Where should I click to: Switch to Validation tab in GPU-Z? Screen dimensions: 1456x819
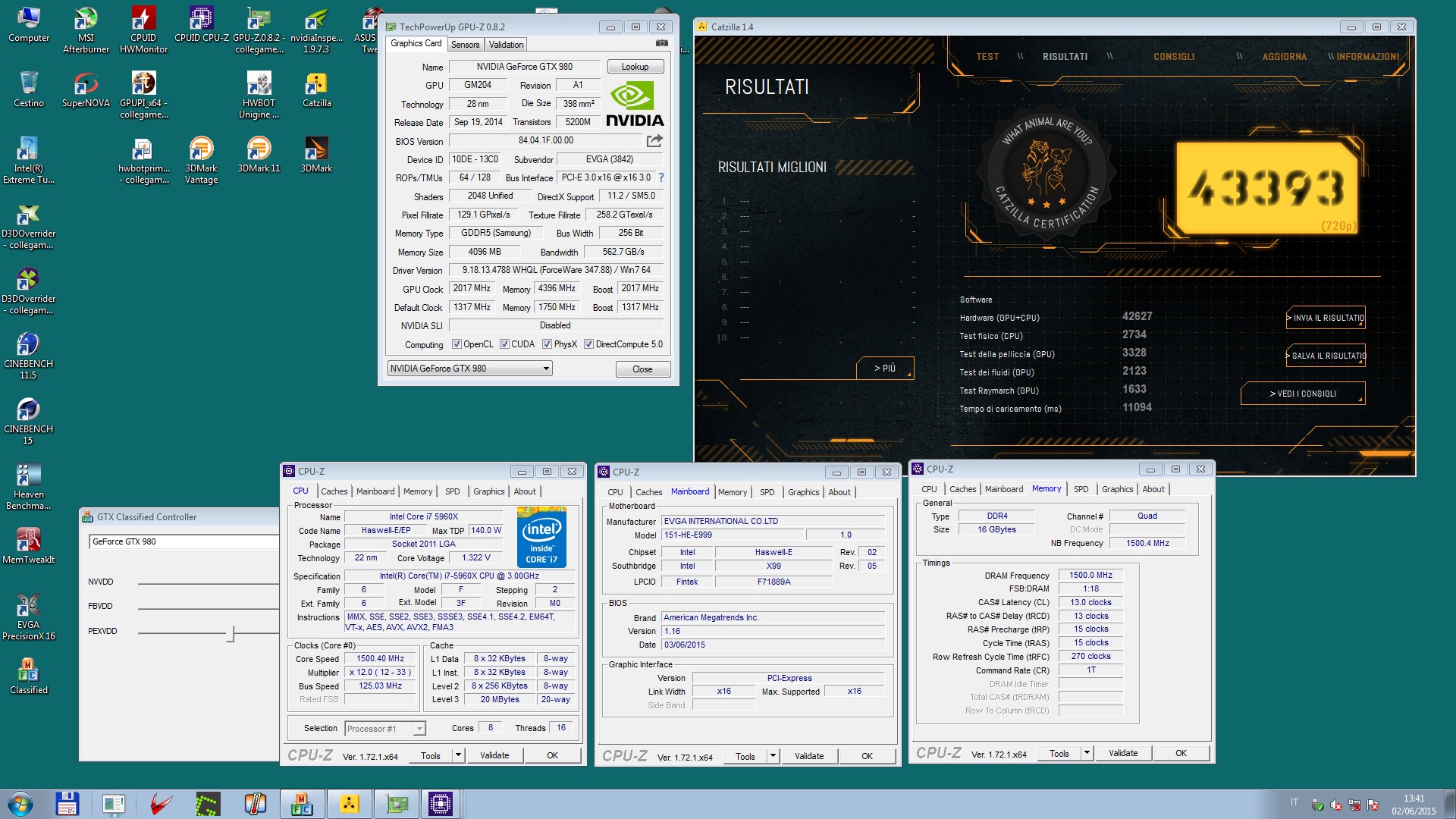[x=506, y=45]
